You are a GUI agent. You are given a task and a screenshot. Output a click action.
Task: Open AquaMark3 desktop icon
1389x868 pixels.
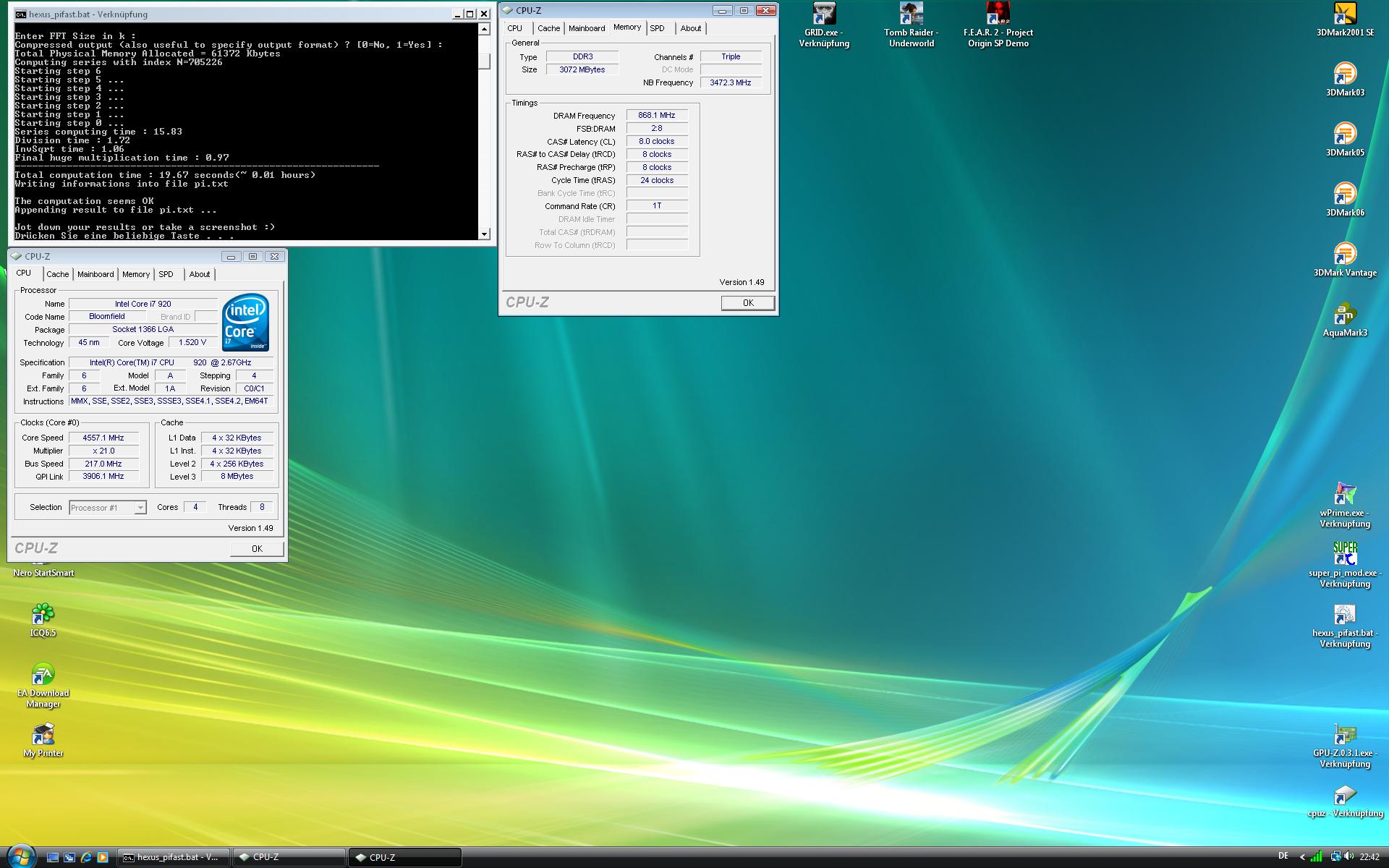click(x=1345, y=320)
